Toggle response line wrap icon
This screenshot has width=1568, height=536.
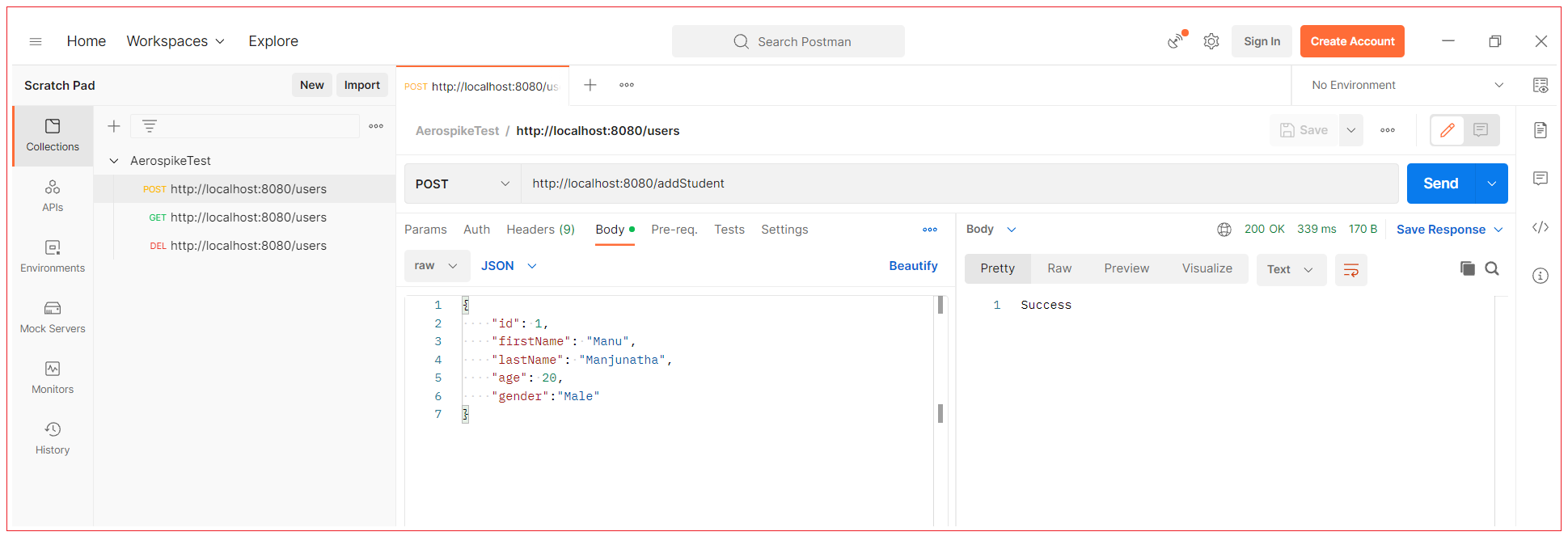tap(1351, 270)
